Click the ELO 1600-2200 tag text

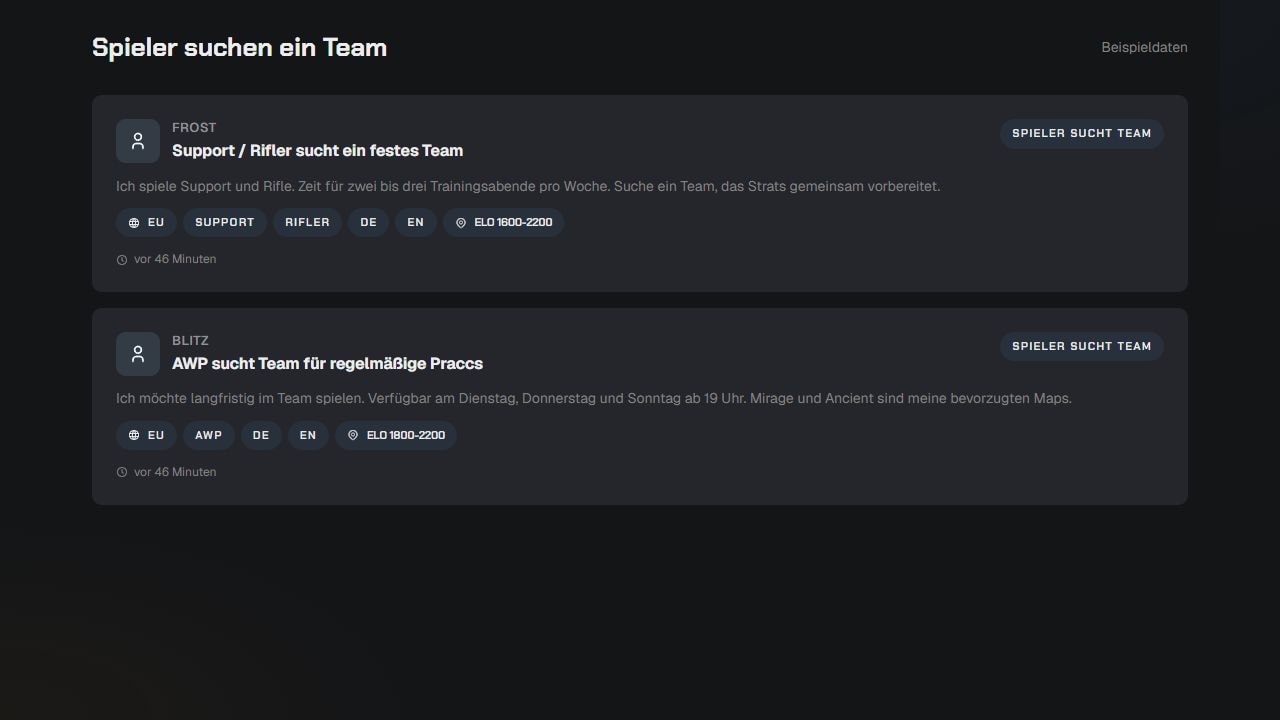pos(513,222)
